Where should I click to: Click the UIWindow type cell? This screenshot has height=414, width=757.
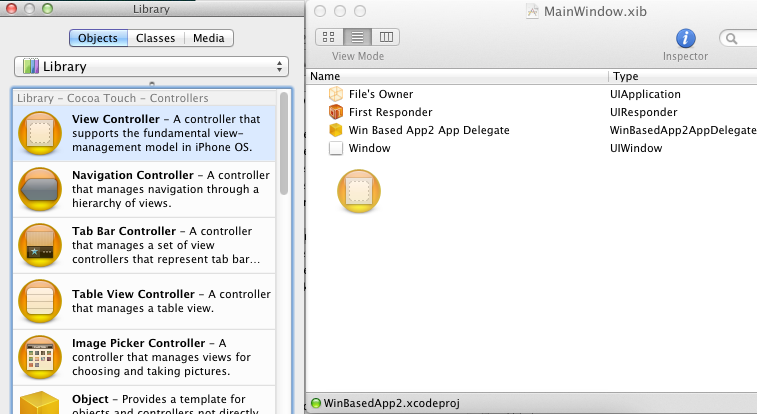636,148
